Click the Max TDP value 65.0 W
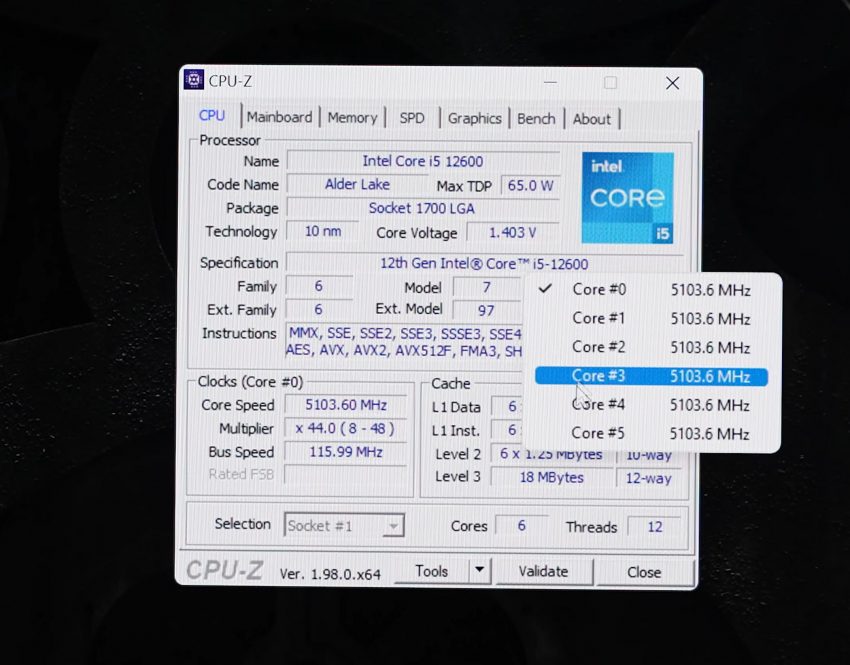Viewport: 850px width, 665px height. pyautogui.click(x=530, y=186)
